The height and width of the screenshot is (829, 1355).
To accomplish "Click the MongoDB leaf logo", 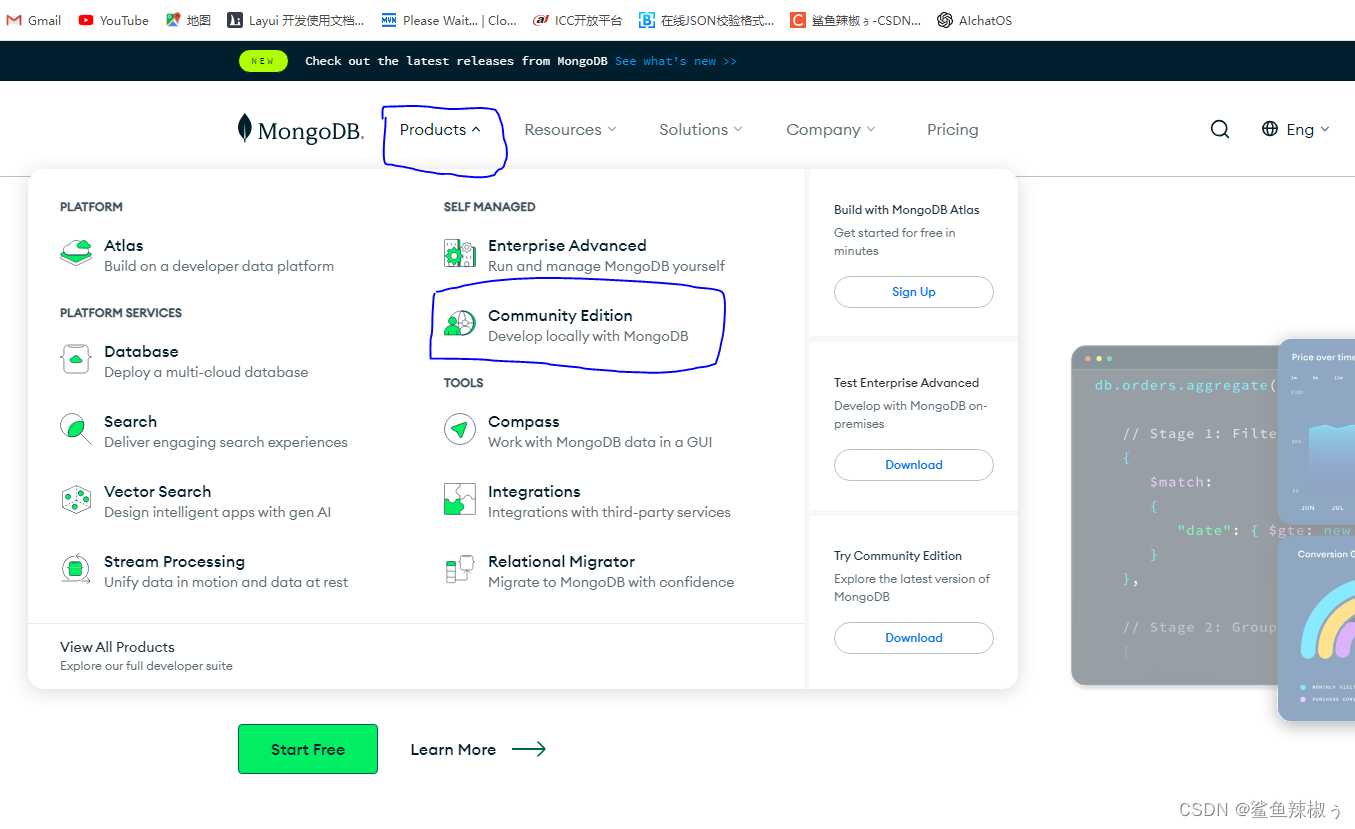I will pos(243,127).
